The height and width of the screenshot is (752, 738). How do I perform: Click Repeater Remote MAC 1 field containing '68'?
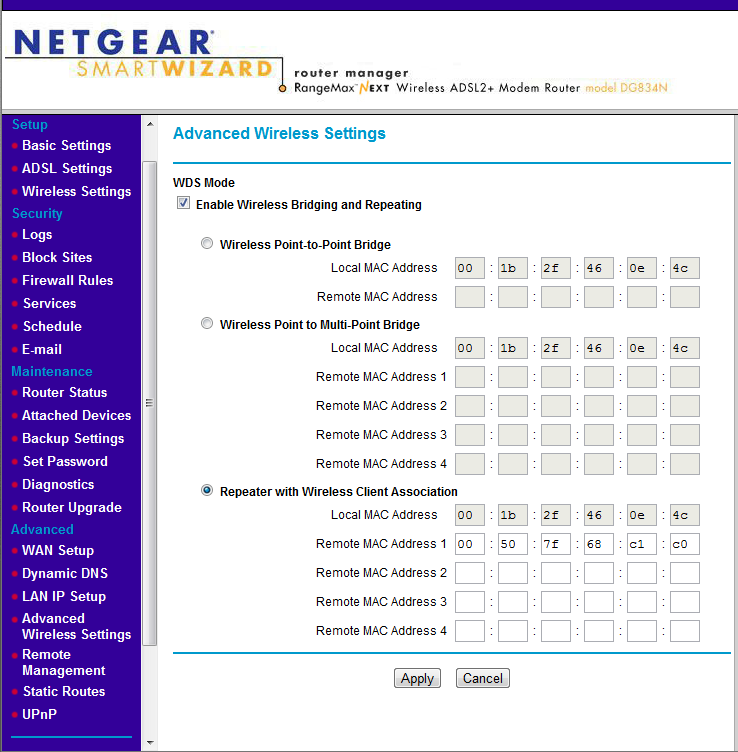tap(598, 544)
